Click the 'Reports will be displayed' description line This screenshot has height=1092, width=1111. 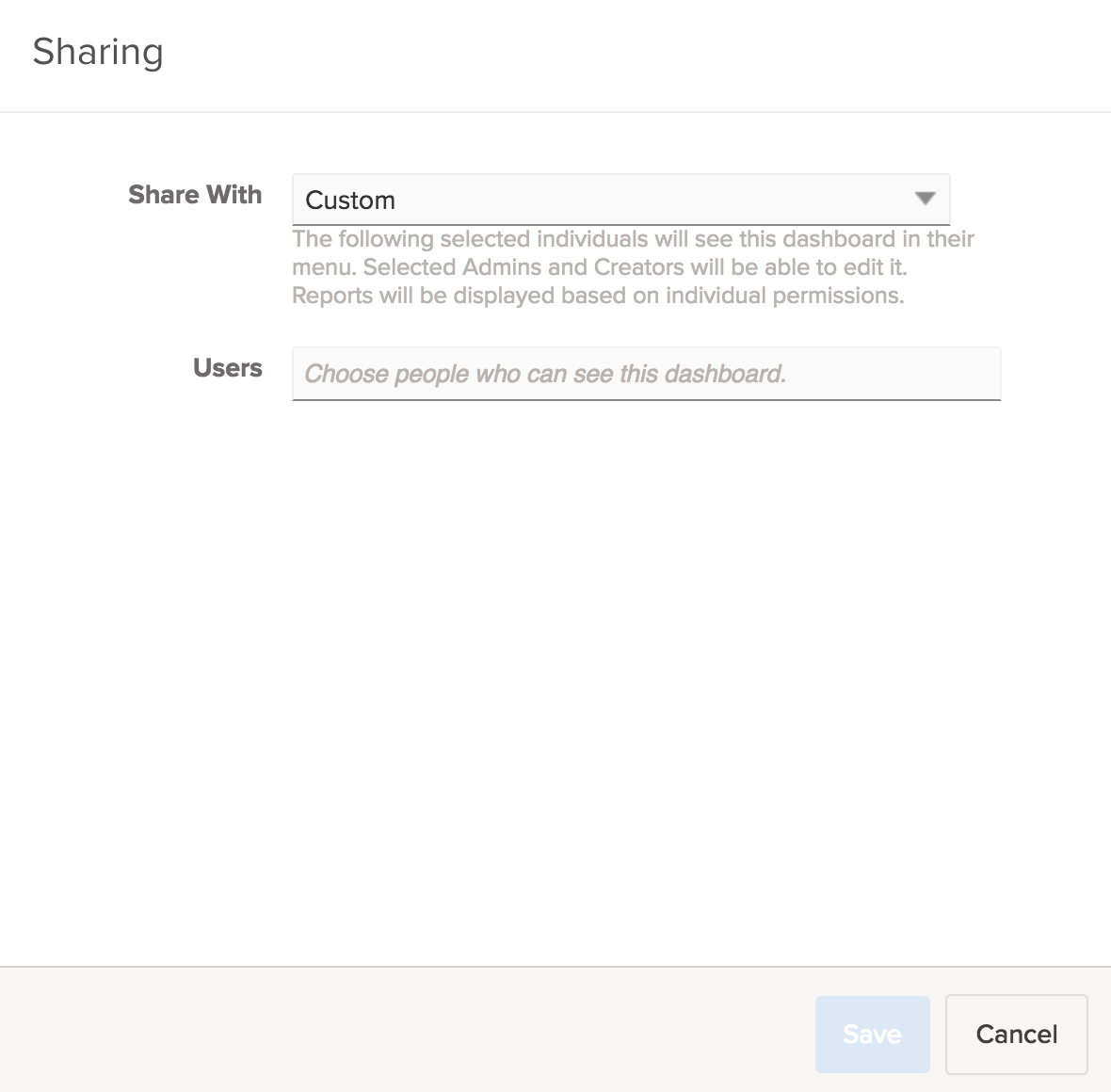pyautogui.click(x=598, y=296)
